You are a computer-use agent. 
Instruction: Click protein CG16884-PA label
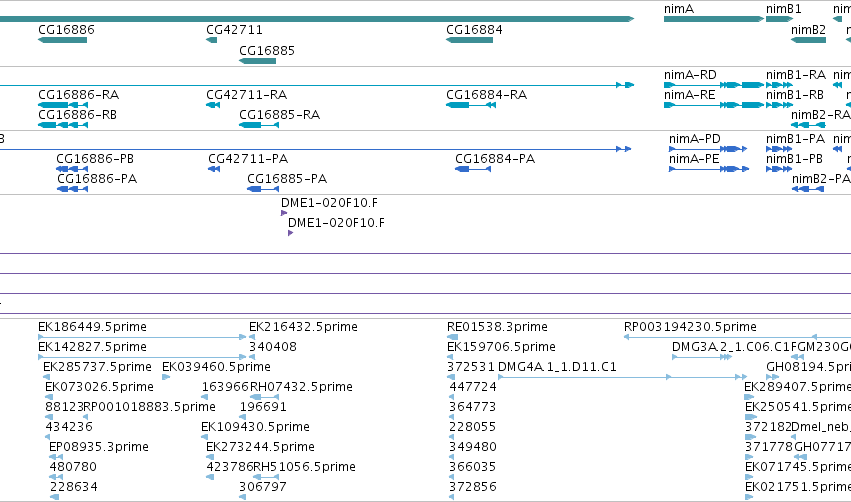(x=495, y=159)
